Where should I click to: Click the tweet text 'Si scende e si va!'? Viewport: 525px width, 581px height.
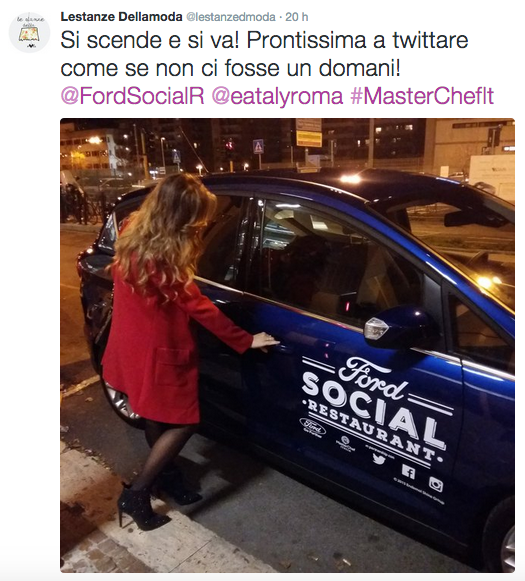[150, 40]
